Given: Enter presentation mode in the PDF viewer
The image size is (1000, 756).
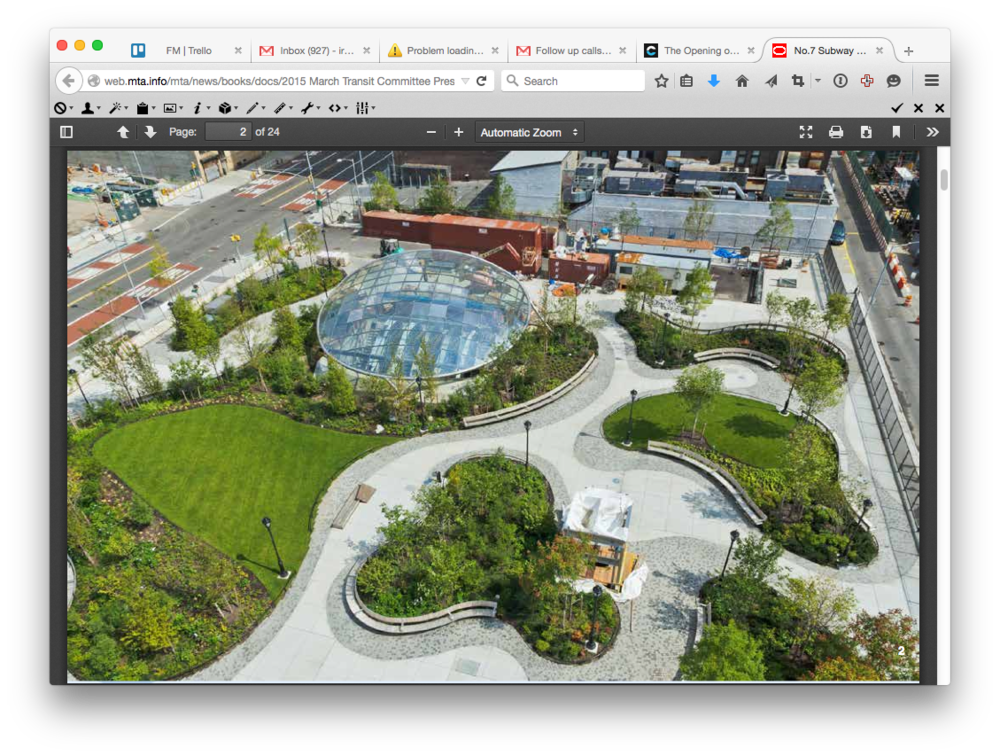Looking at the screenshot, I should 807,131.
